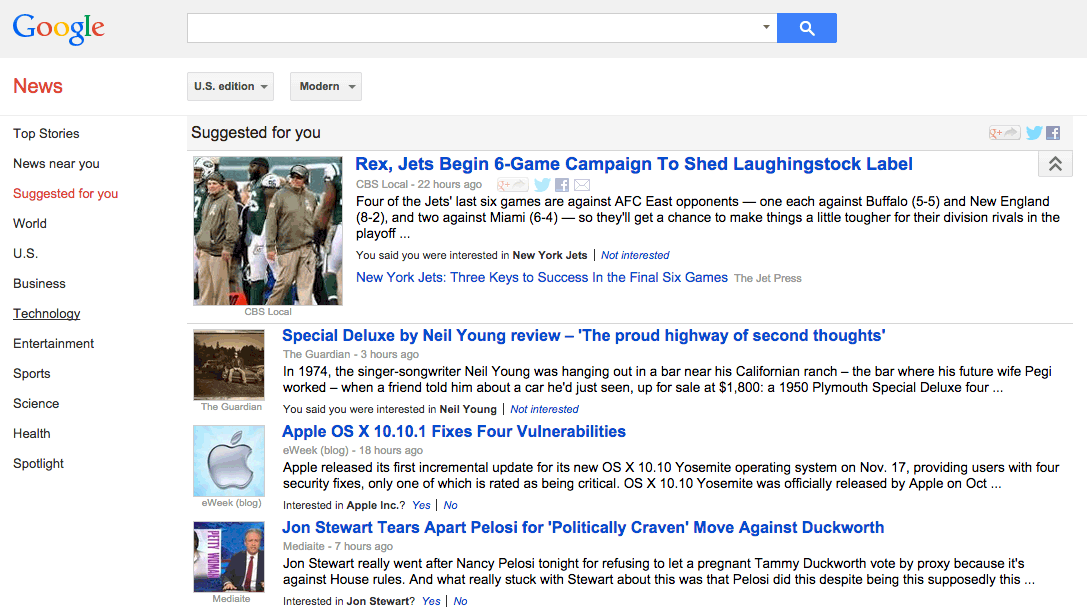This screenshot has height=611, width=1087.
Task: Mark Neil Young topic as Not interested
Action: (544, 409)
